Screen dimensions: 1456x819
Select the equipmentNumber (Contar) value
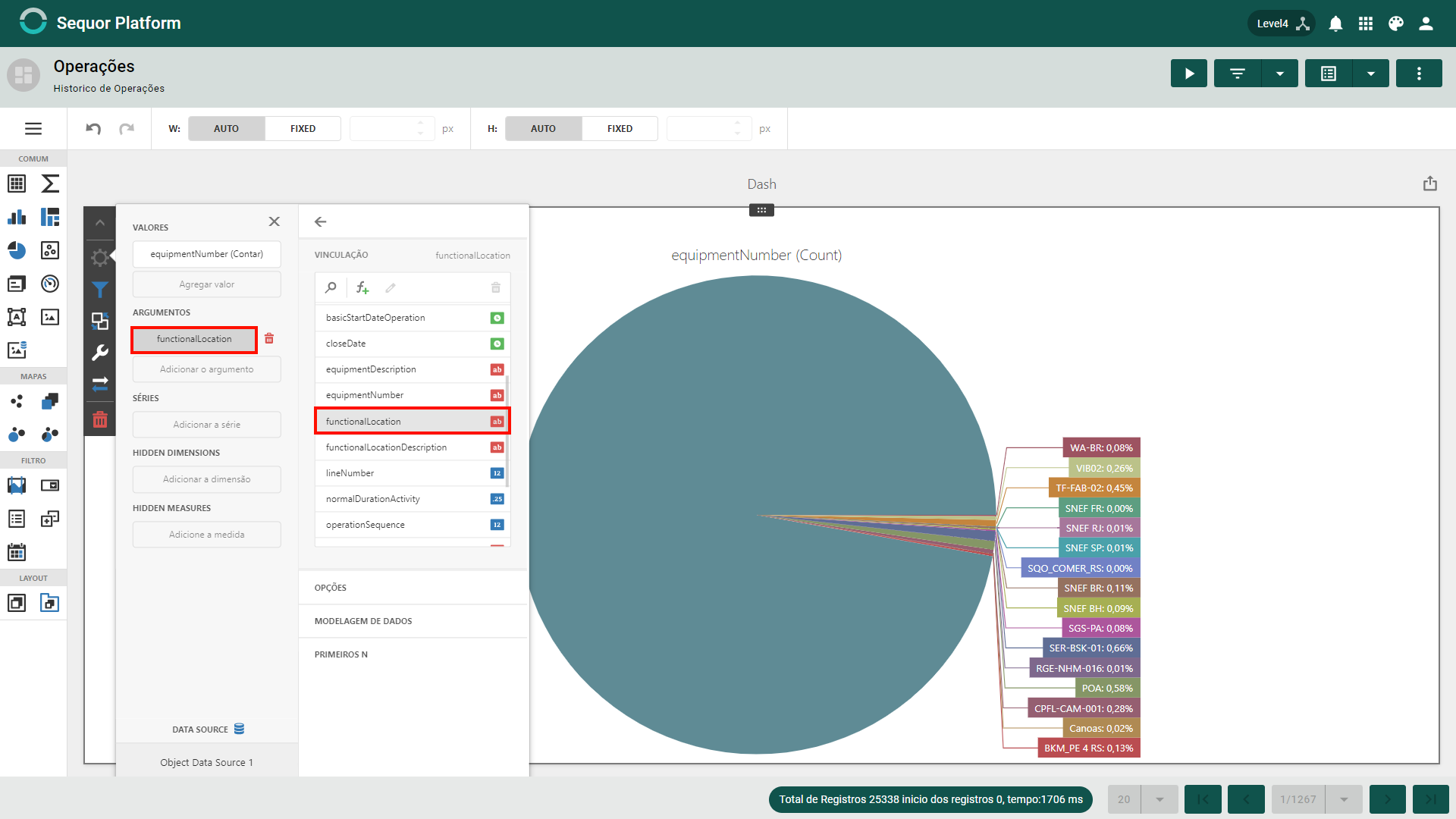pos(207,254)
